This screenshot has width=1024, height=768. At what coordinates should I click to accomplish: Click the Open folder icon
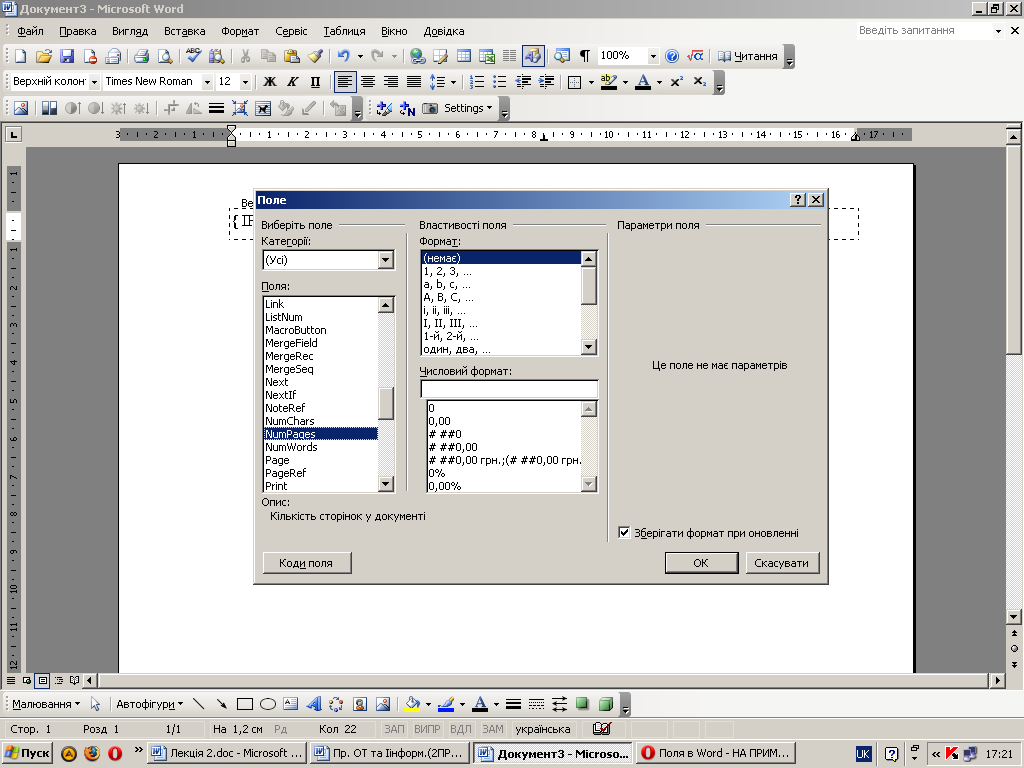[44, 56]
